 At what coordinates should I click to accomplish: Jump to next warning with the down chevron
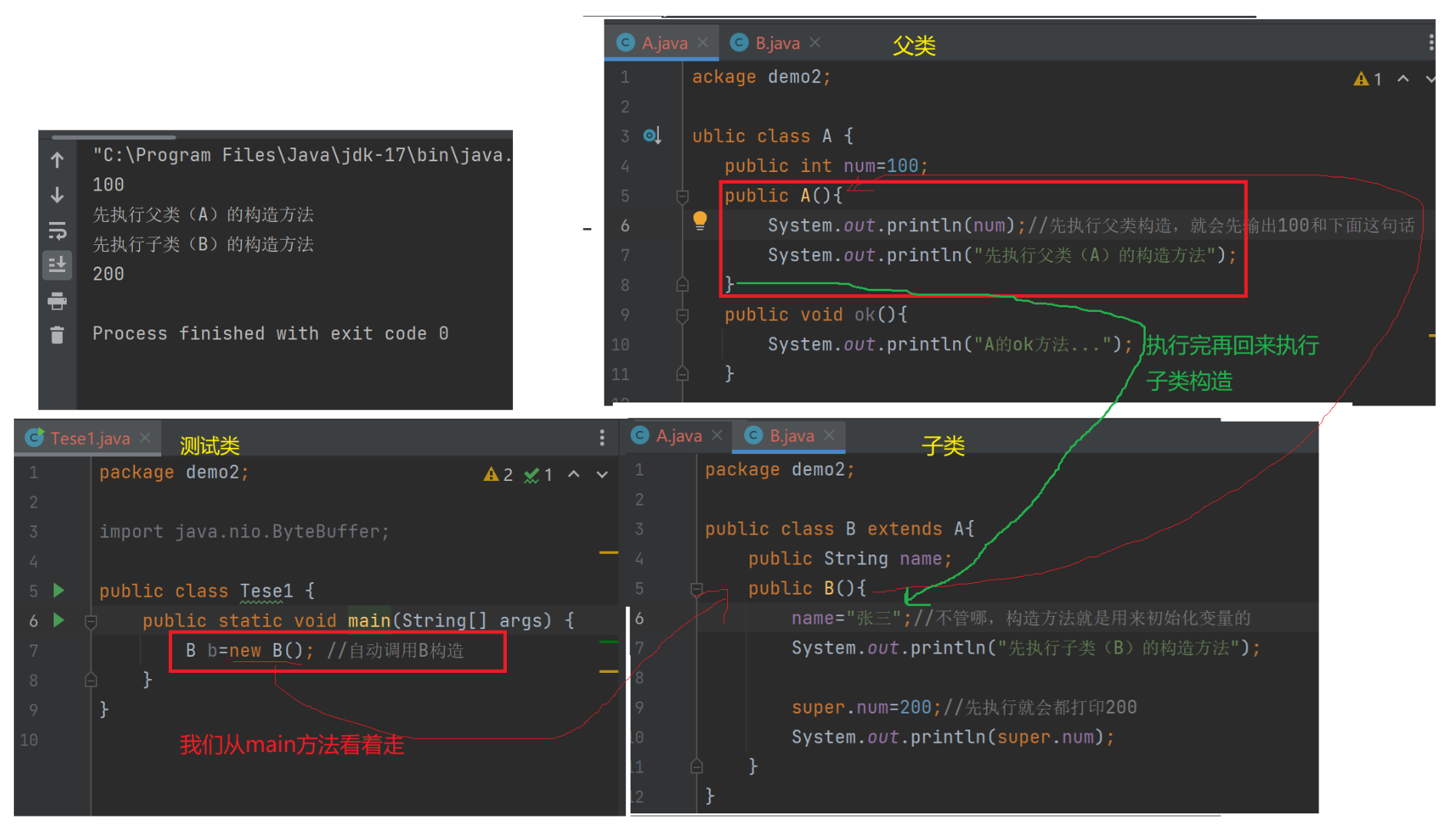click(x=1429, y=79)
